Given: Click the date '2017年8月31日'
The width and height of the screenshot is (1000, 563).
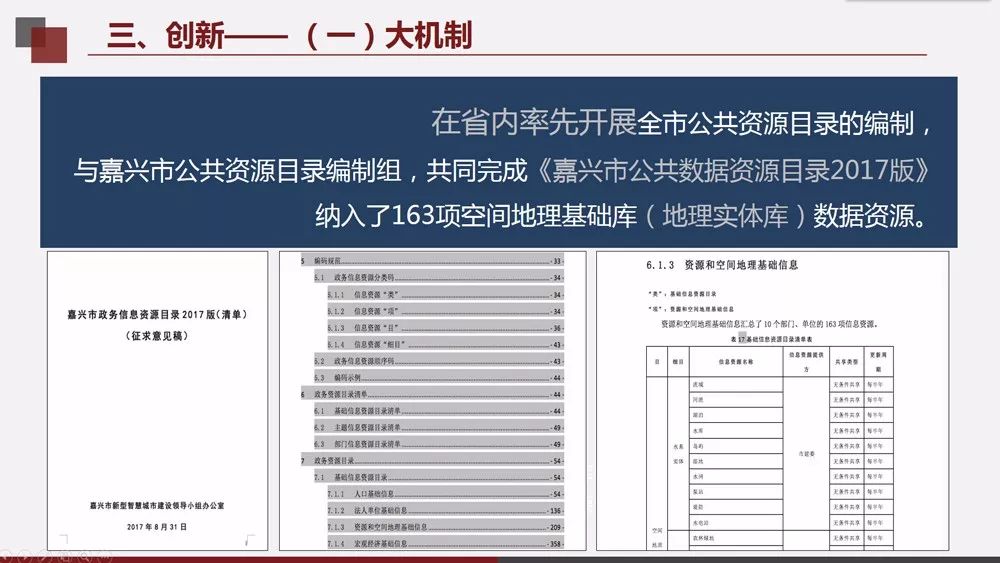Looking at the screenshot, I should [157, 527].
